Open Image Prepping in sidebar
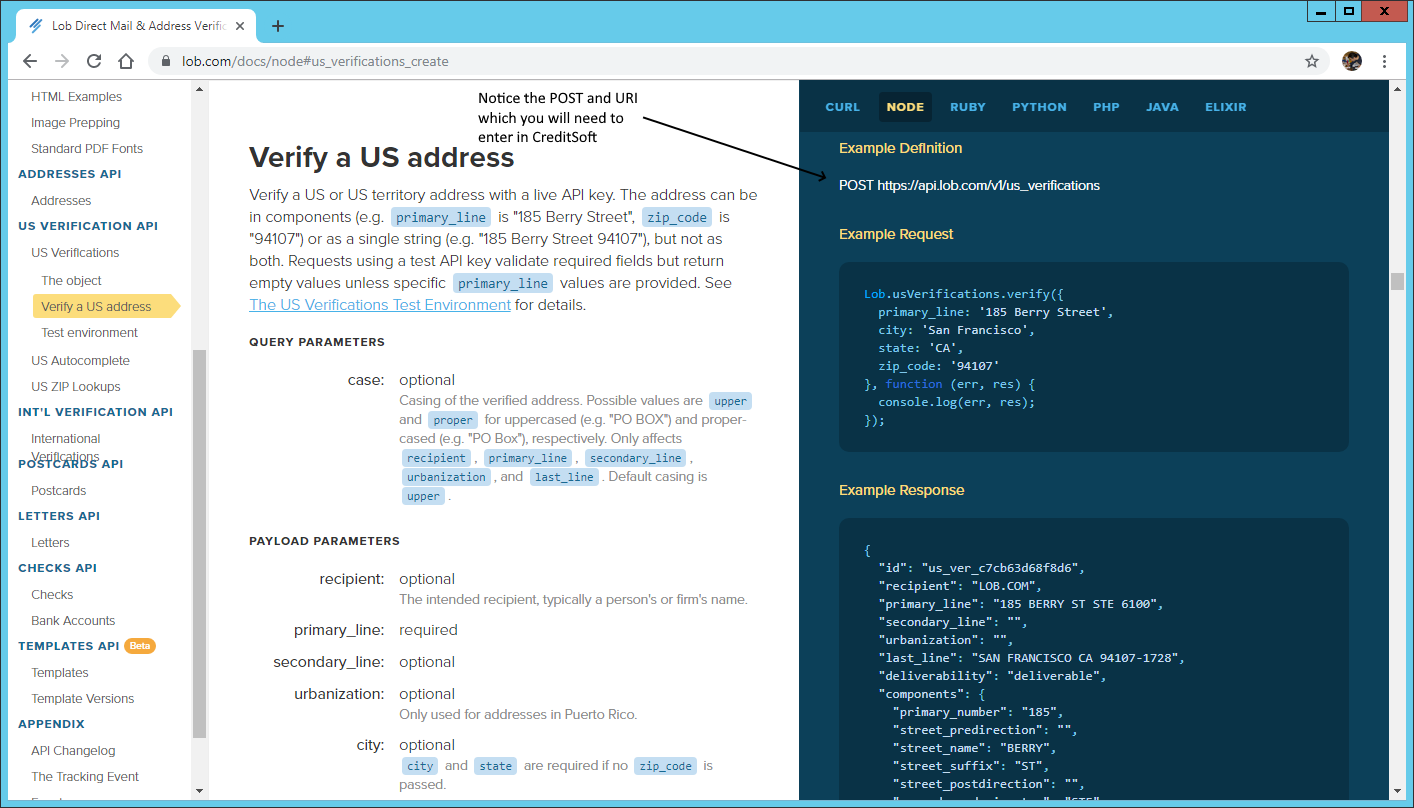This screenshot has width=1414, height=808. coord(75,123)
